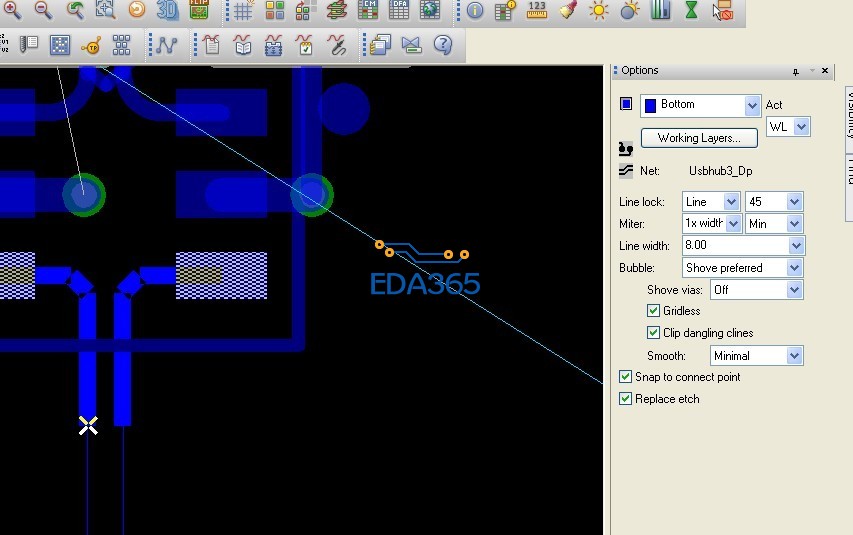The image size is (853, 535).
Task: Click the Zoom Previous icon
Action: [75, 10]
